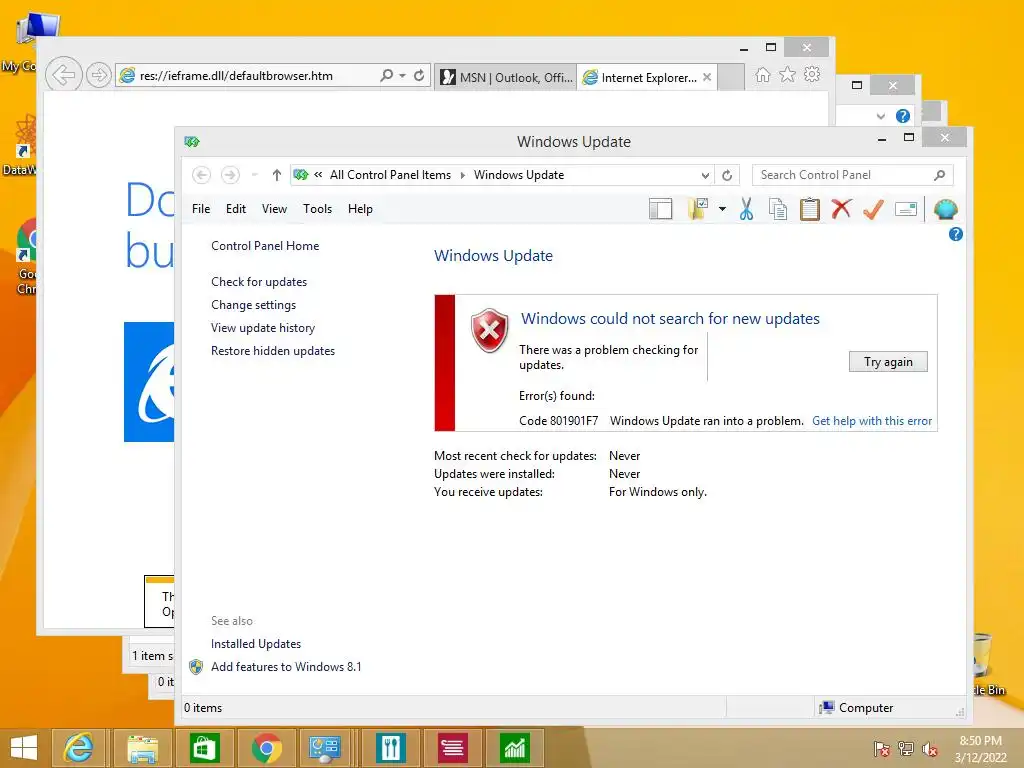
Task: Open Control Panel taskbar icon
Action: click(325, 748)
